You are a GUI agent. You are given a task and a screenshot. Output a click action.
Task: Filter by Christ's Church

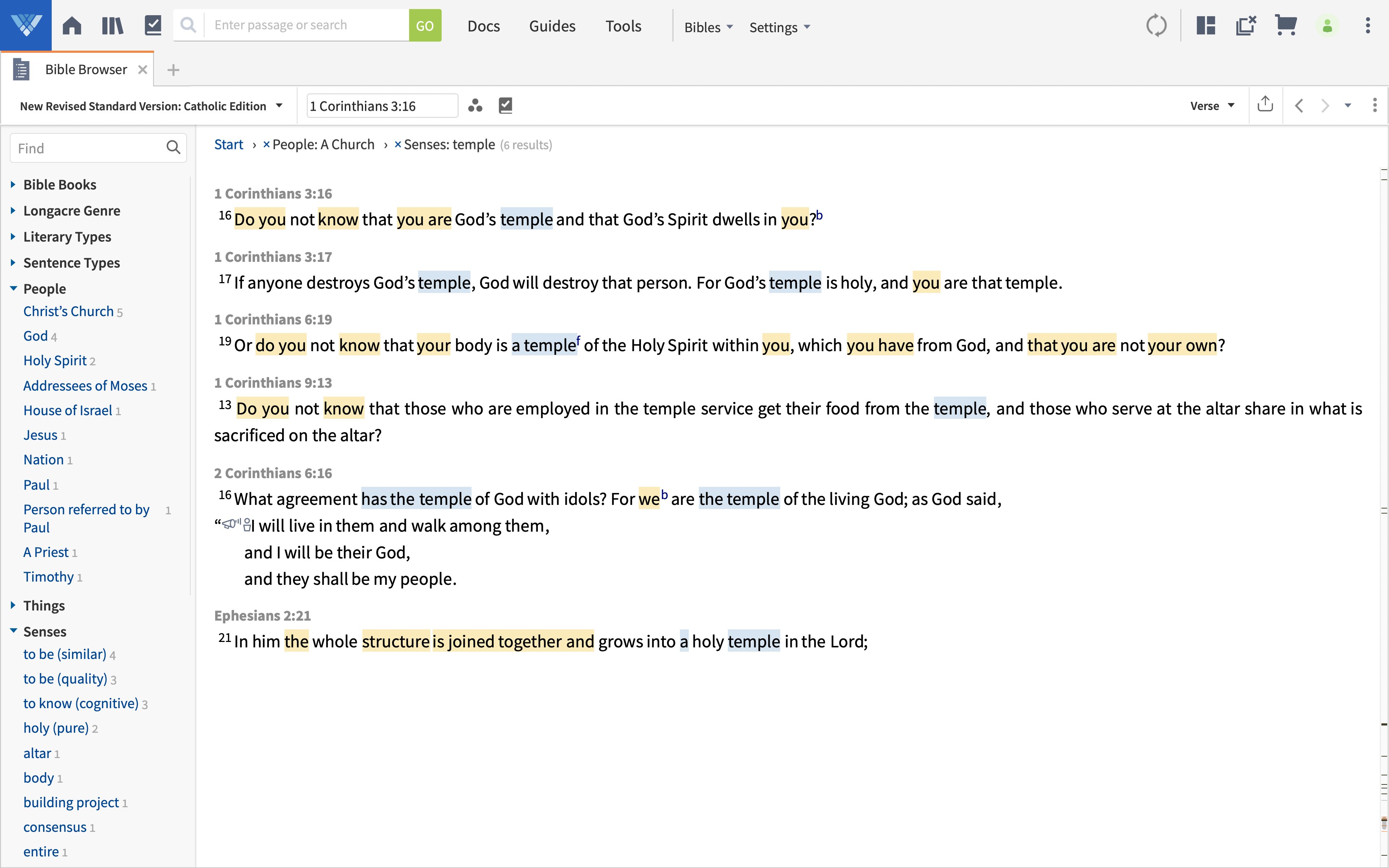coord(68,311)
